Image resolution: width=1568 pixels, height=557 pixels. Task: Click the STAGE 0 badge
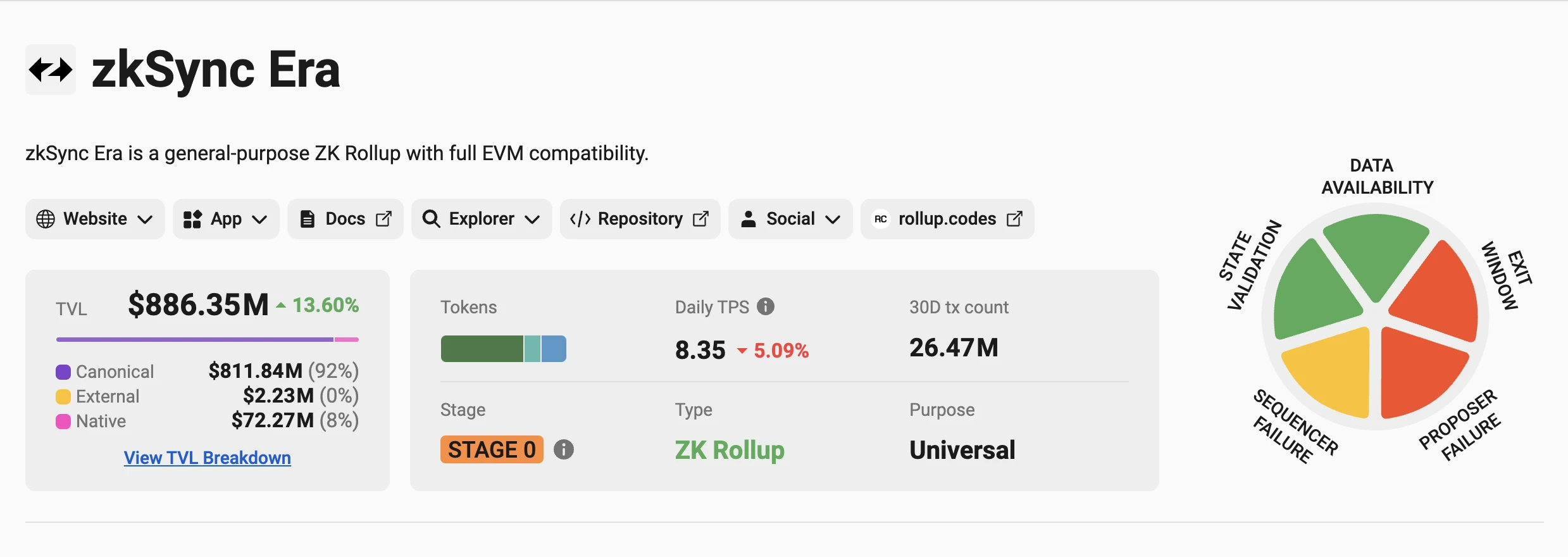(x=492, y=449)
